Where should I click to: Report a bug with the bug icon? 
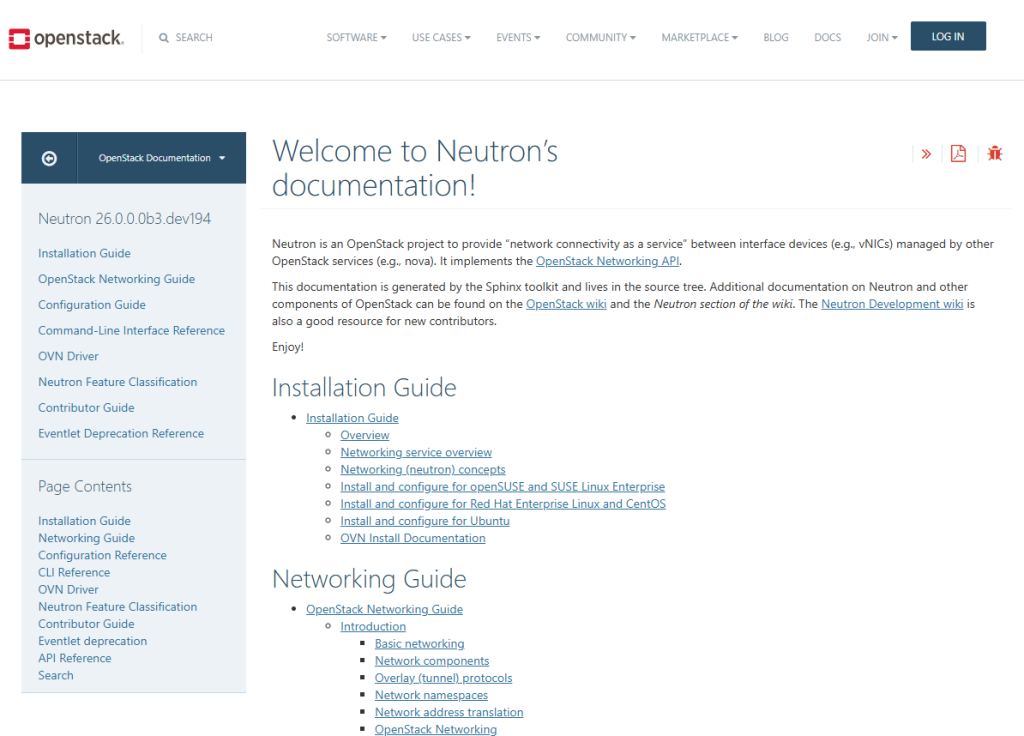pos(995,153)
